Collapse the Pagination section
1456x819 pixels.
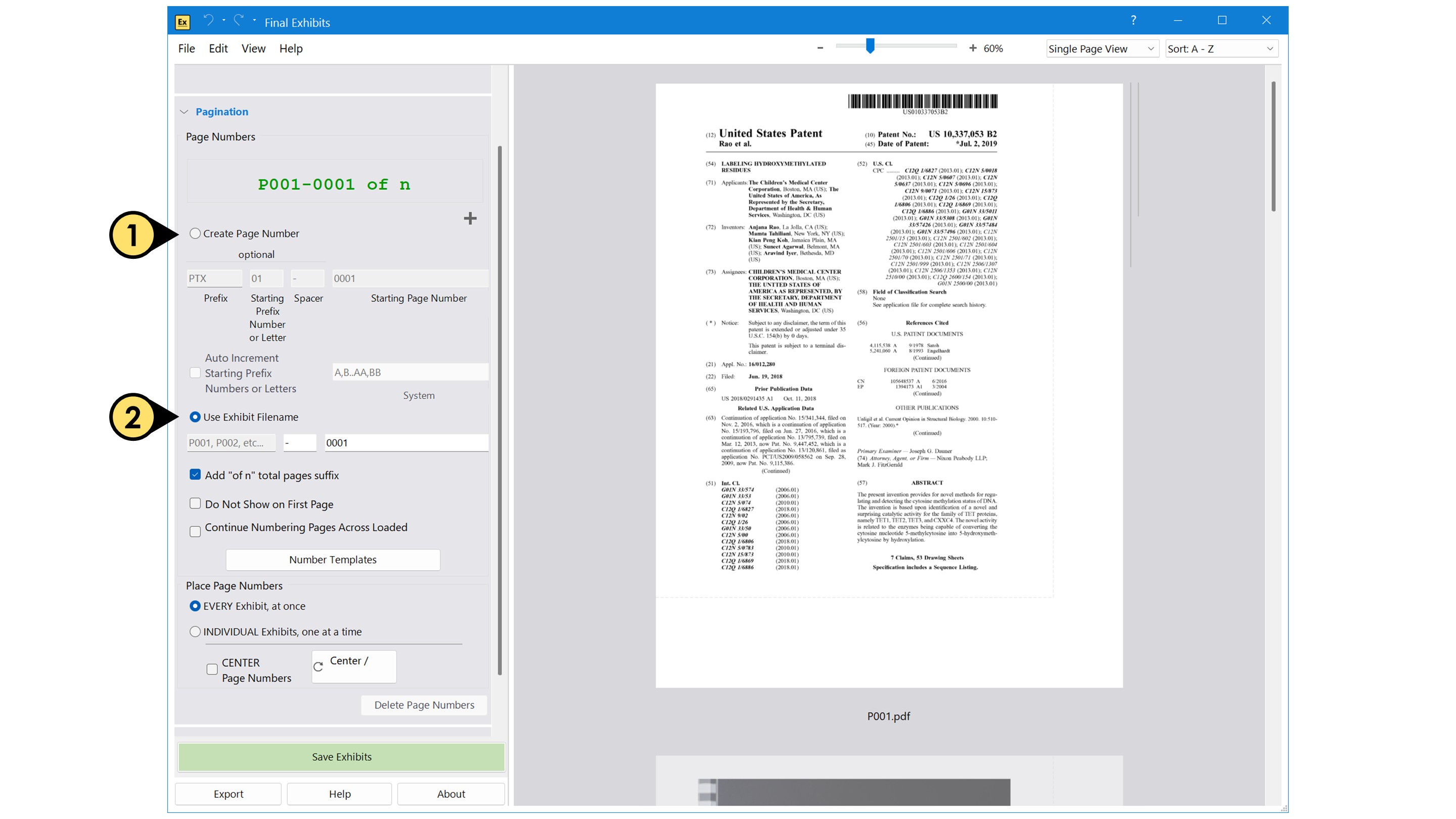(184, 111)
